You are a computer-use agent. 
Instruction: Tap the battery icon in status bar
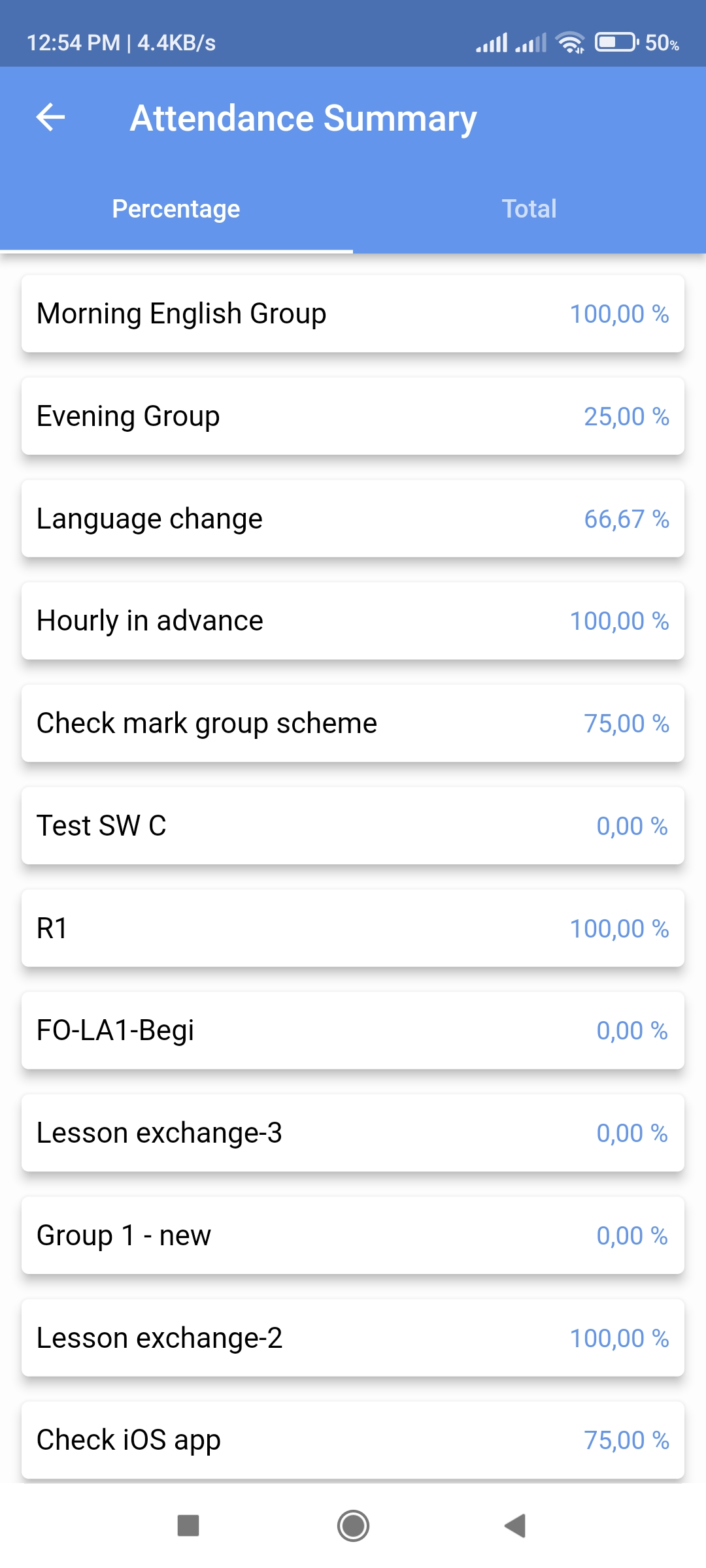tap(616, 42)
